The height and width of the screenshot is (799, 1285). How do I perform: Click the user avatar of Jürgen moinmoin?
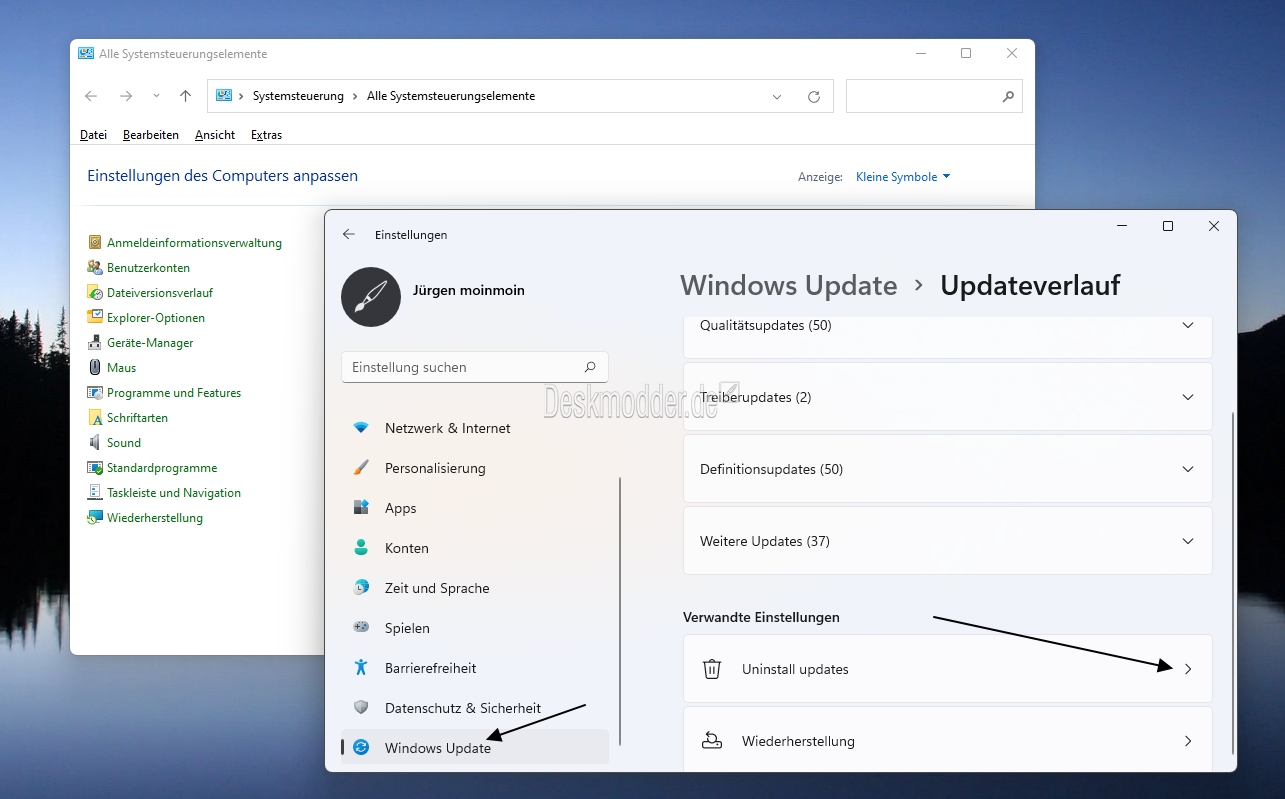click(371, 297)
